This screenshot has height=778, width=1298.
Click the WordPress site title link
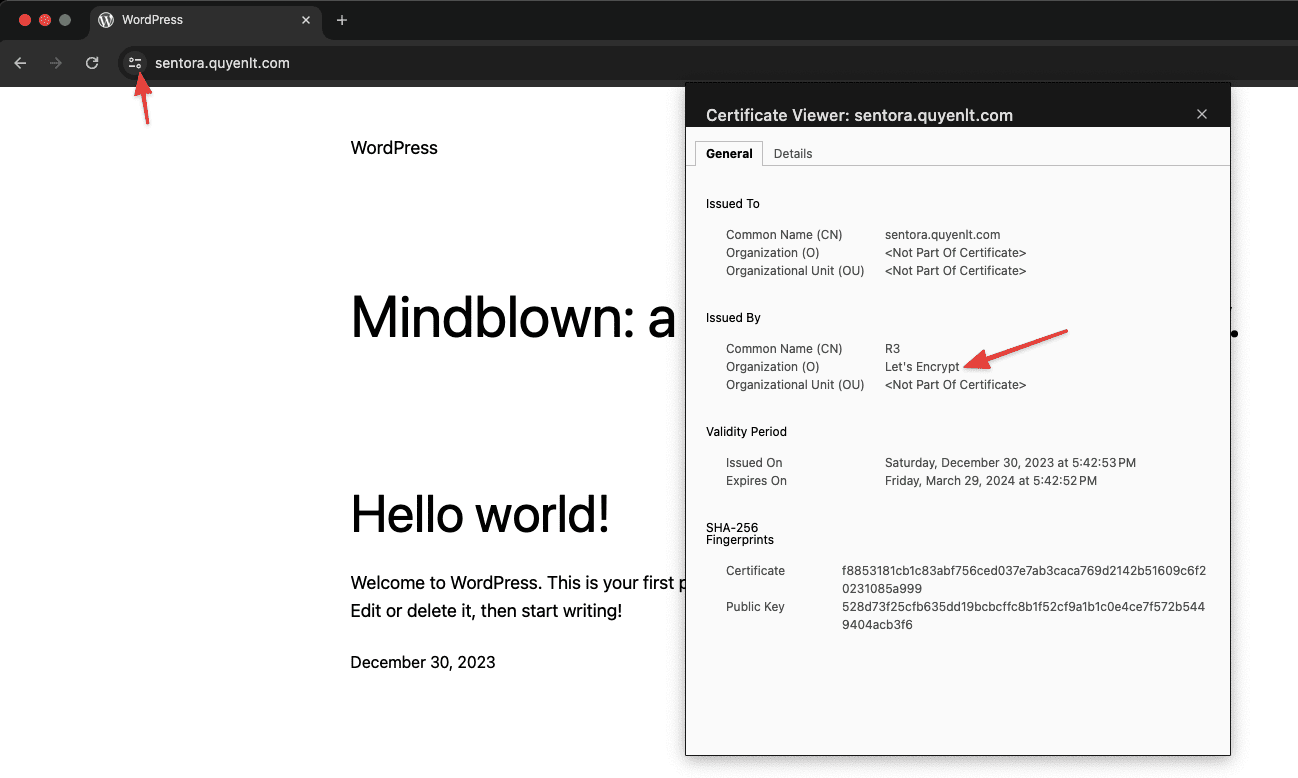coord(394,148)
